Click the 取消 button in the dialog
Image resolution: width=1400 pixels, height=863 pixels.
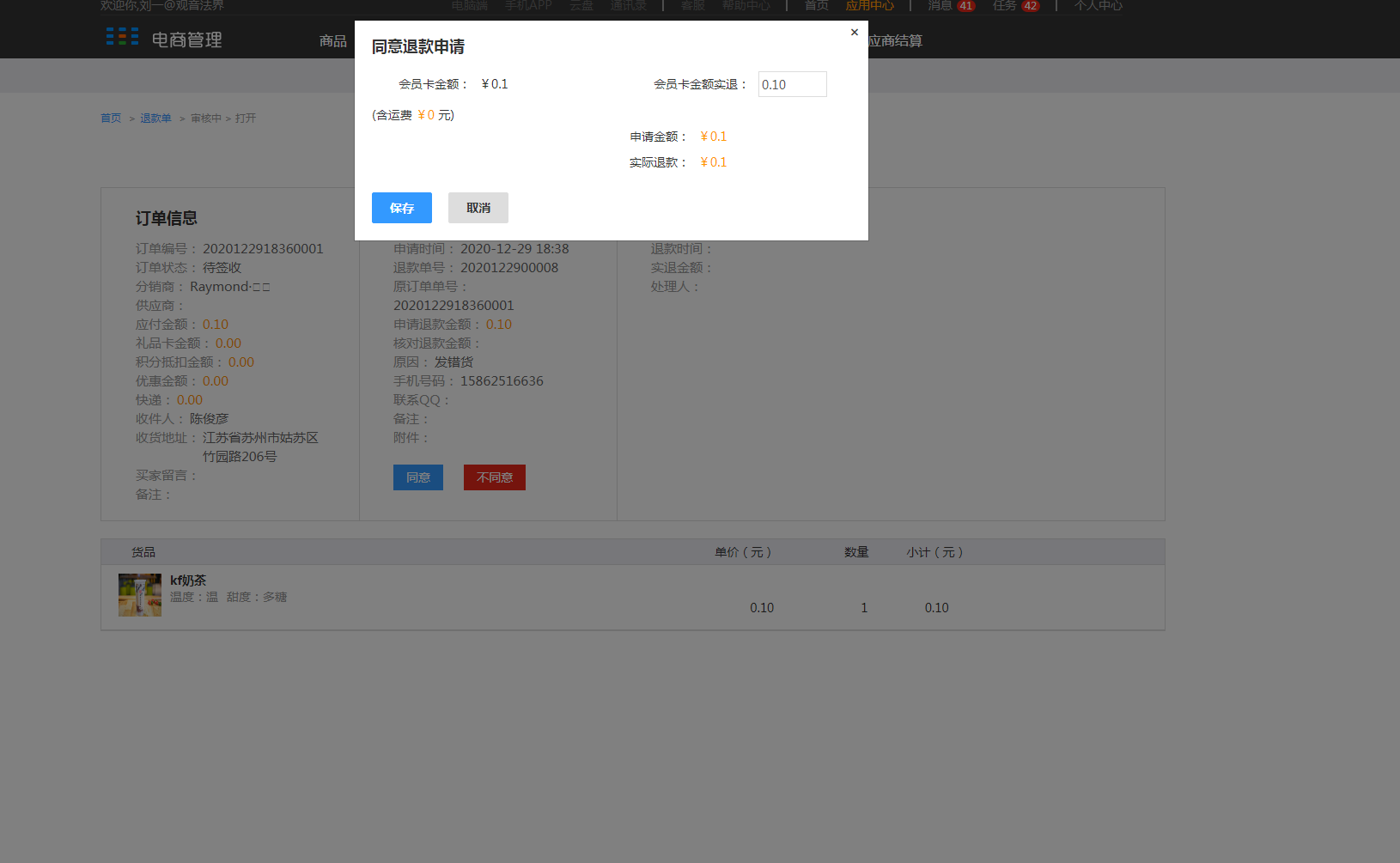coord(478,208)
